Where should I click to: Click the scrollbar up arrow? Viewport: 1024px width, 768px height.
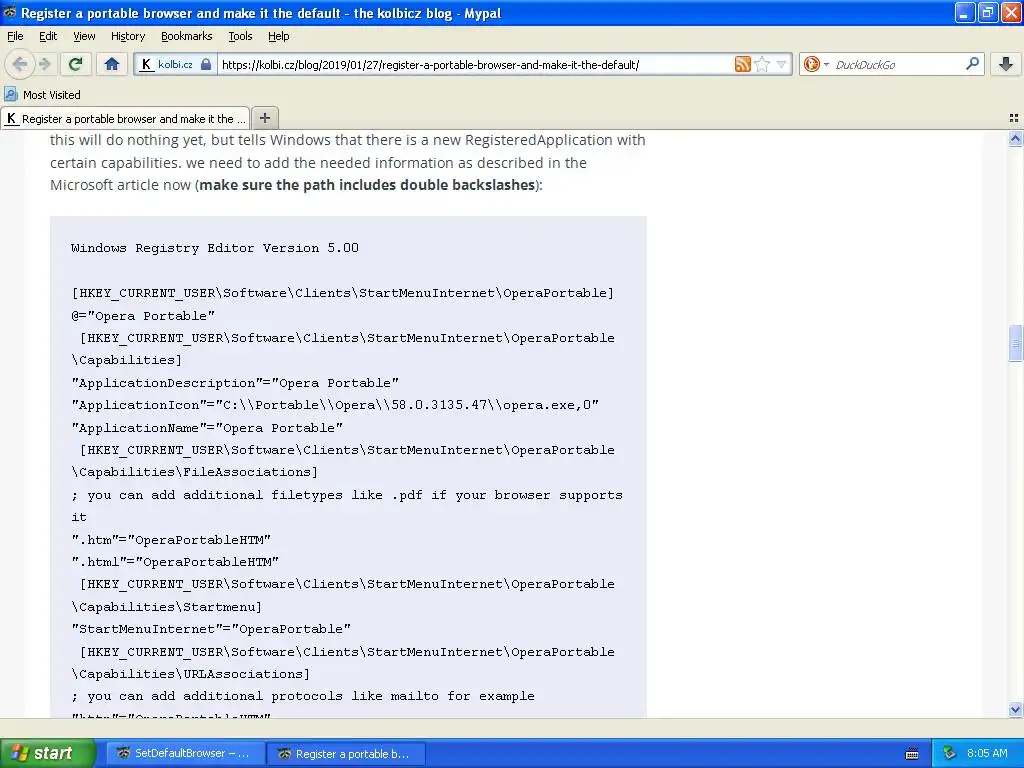click(x=1015, y=138)
